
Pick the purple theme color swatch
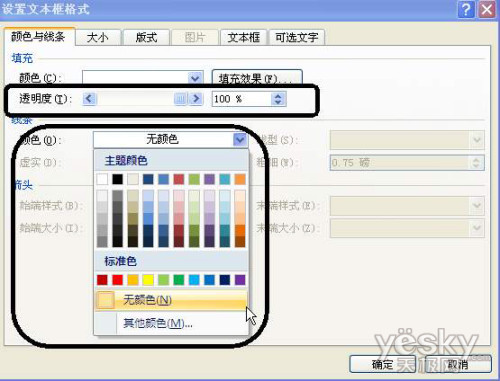coord(209,179)
